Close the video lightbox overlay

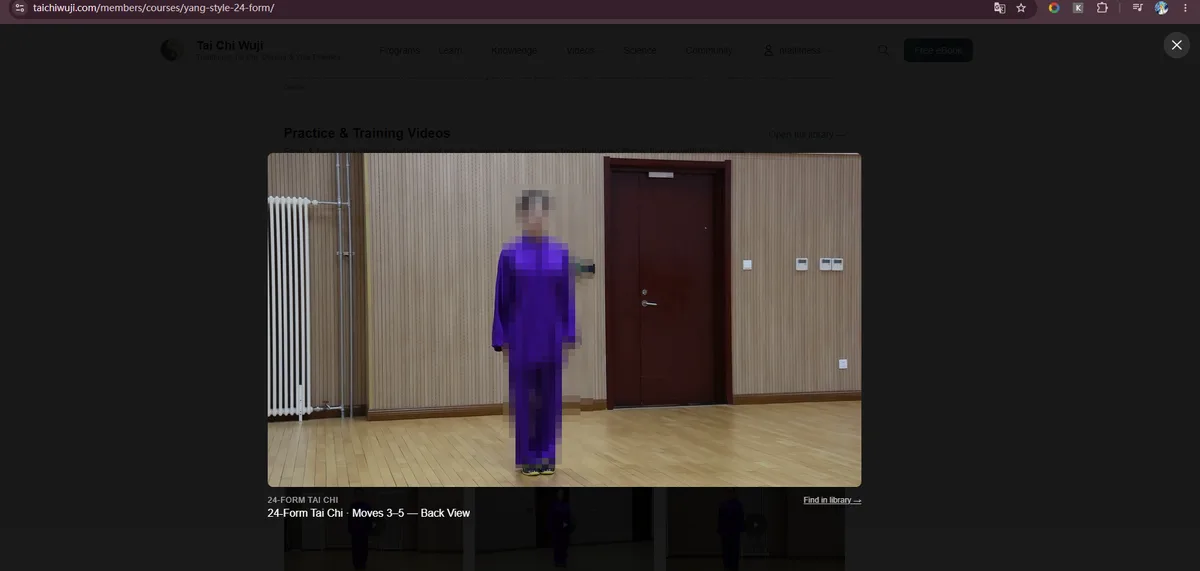(x=1176, y=45)
